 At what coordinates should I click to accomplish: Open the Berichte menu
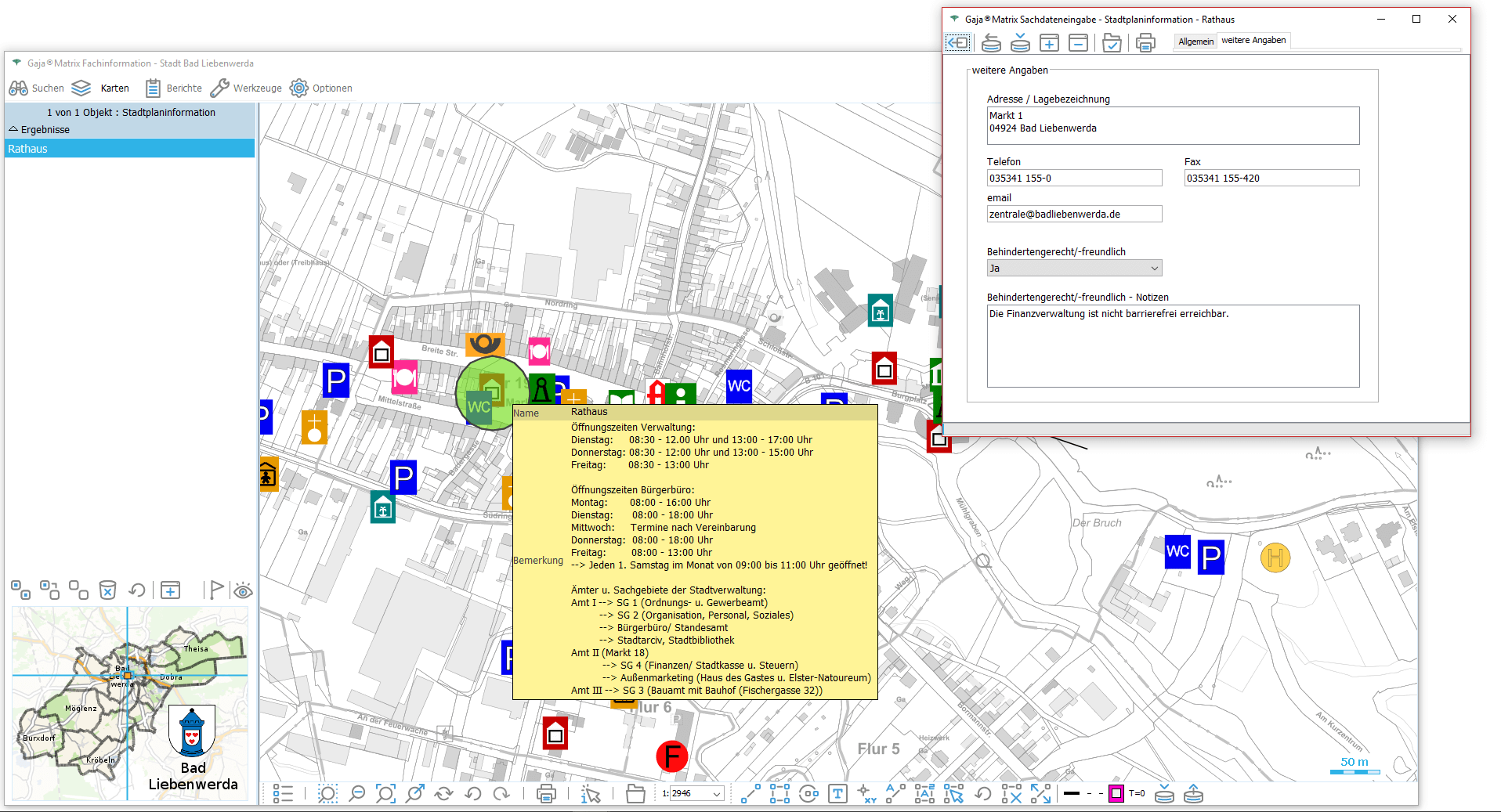click(x=174, y=88)
